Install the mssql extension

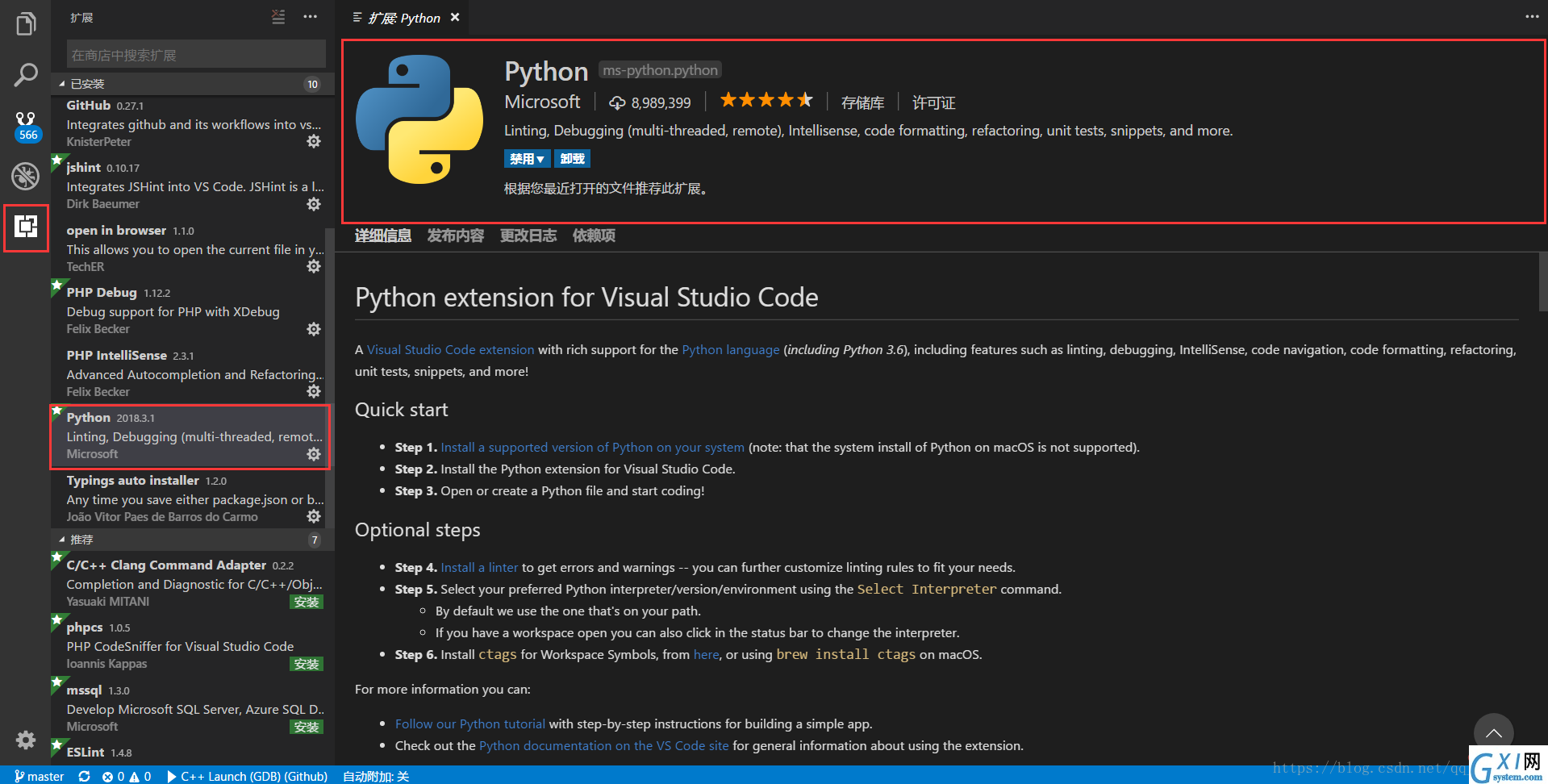coord(307,727)
